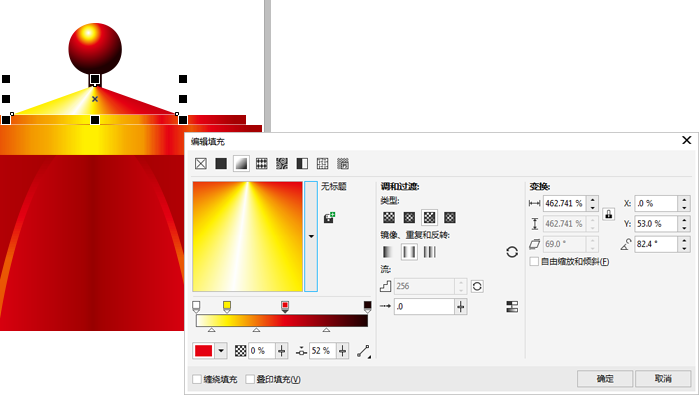Click the Y offset spinner arrows

[684, 224]
